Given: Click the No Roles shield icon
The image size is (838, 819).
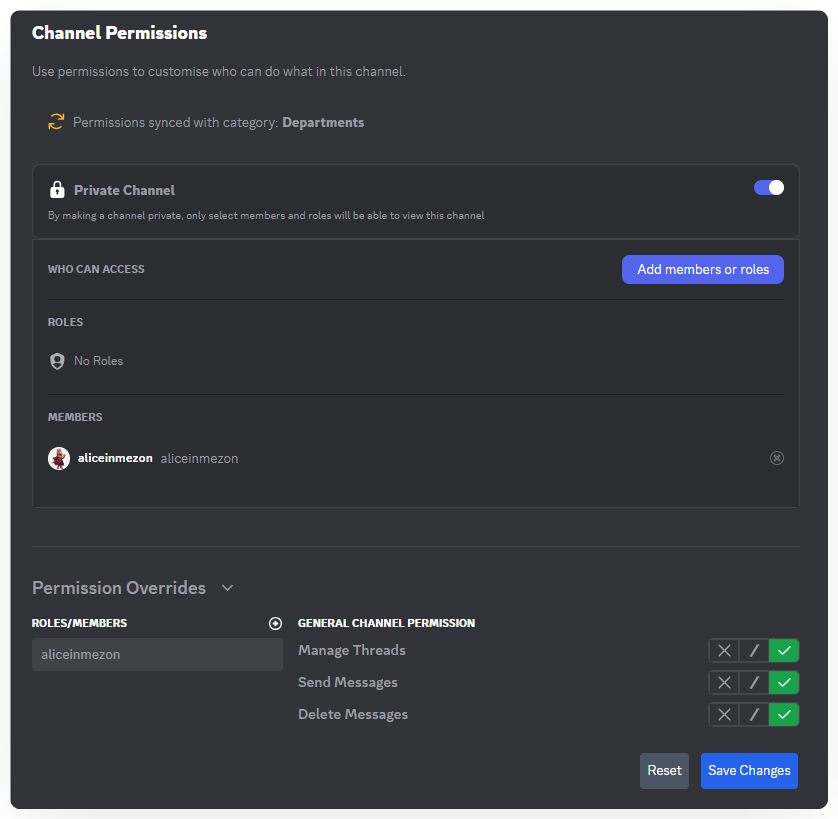Looking at the screenshot, I should pos(57,361).
